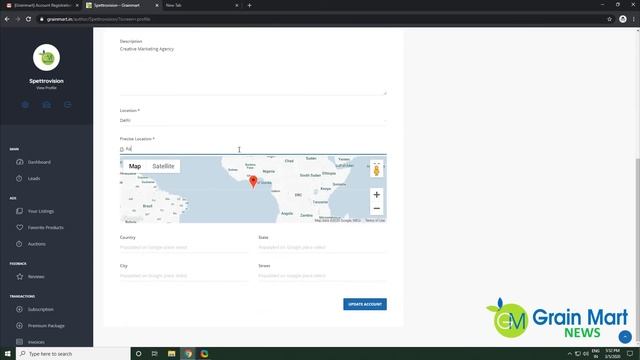Click the Reviews star icon

19,276
